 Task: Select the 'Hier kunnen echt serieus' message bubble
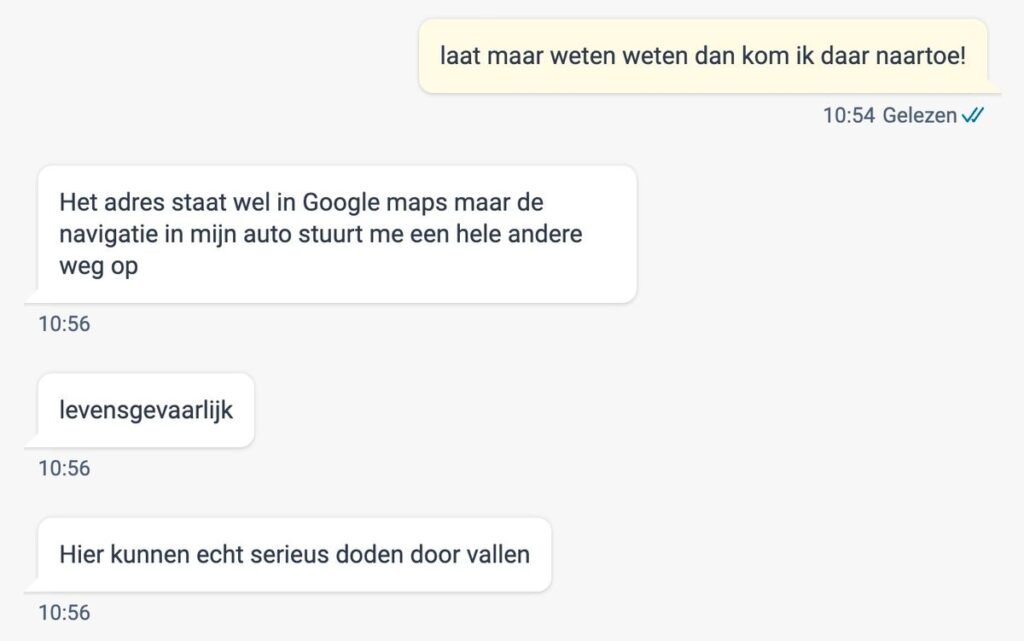[x=295, y=555]
